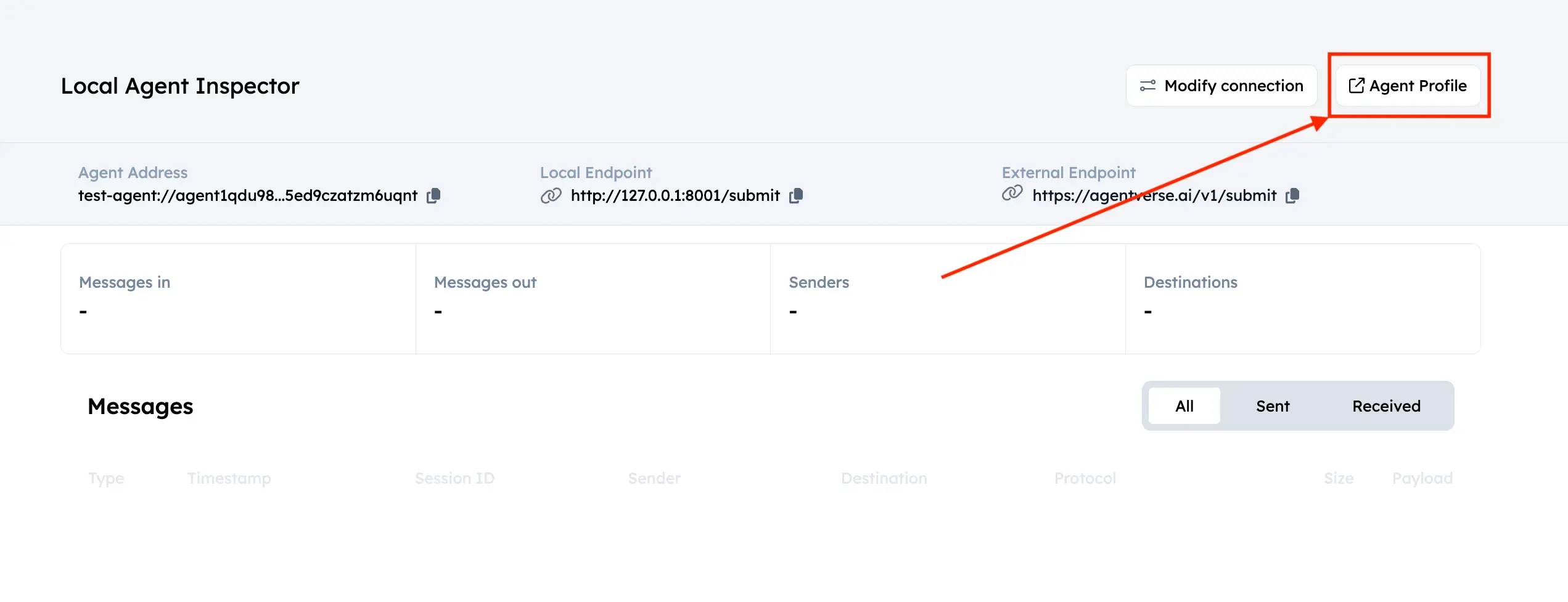Switch message filter to Sent
The image size is (1568, 602).
pyautogui.click(x=1272, y=405)
